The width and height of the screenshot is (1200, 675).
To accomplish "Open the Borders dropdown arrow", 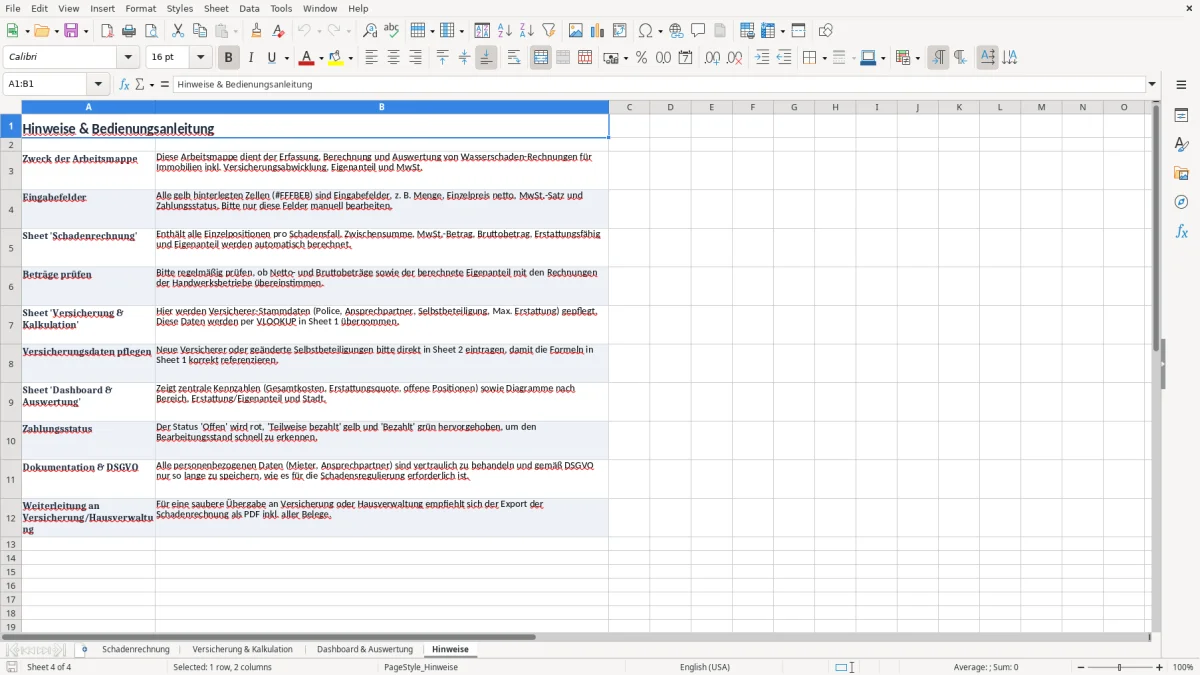I will [824, 58].
